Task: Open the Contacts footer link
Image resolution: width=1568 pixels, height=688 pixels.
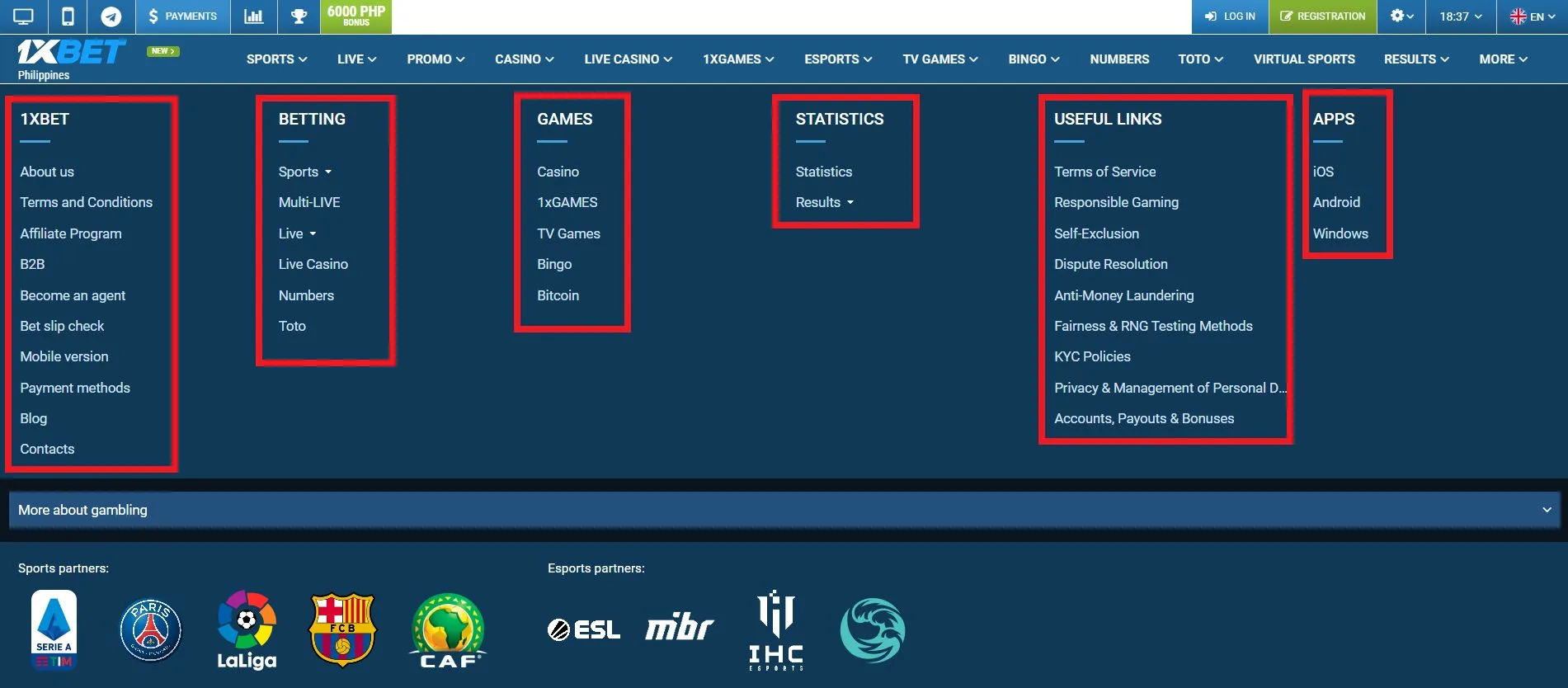Action: coord(47,449)
